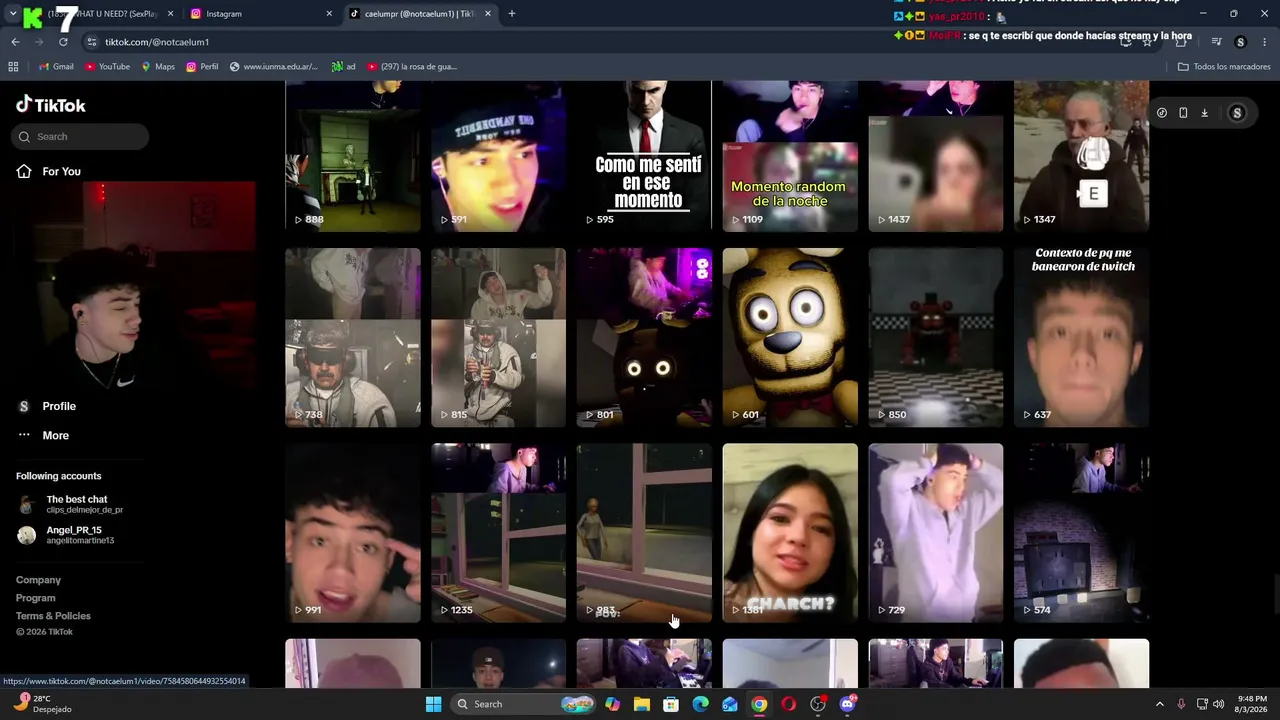Open the Profile page from the sidebar
The image size is (1280, 720).
point(47,406)
